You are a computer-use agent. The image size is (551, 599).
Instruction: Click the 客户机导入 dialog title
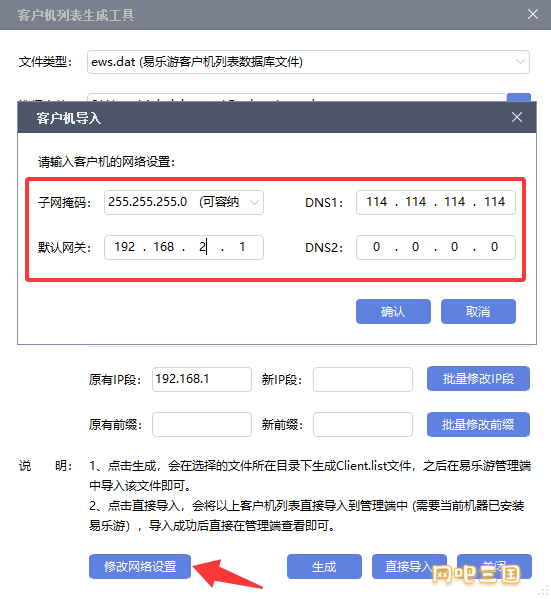coord(68,118)
